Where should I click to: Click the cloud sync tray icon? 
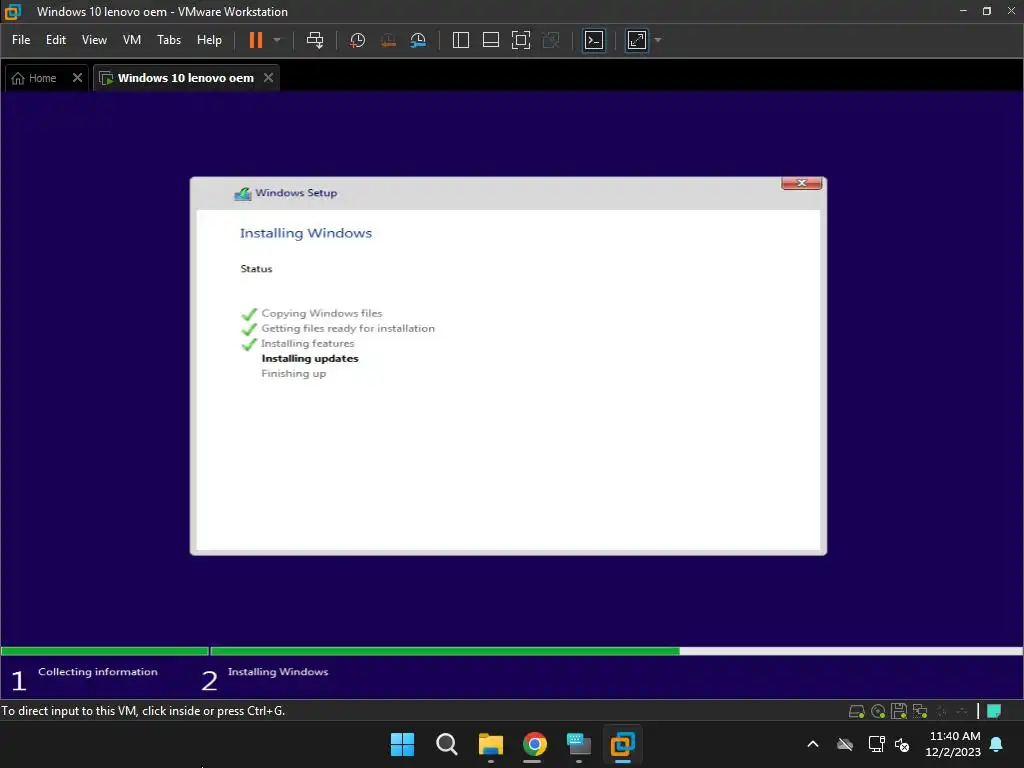(x=845, y=744)
